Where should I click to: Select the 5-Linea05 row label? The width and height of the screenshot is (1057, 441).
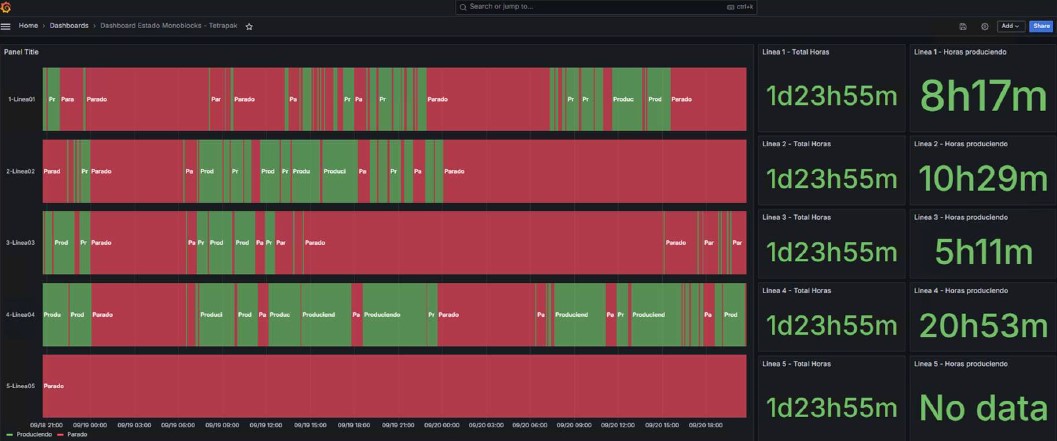coord(21,386)
